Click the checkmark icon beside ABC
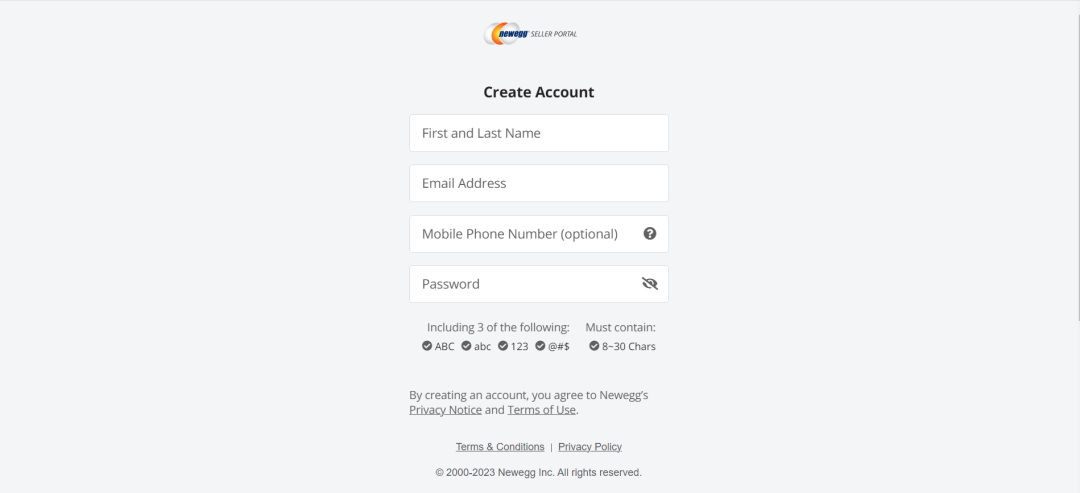The height and width of the screenshot is (493, 1080). coord(428,346)
